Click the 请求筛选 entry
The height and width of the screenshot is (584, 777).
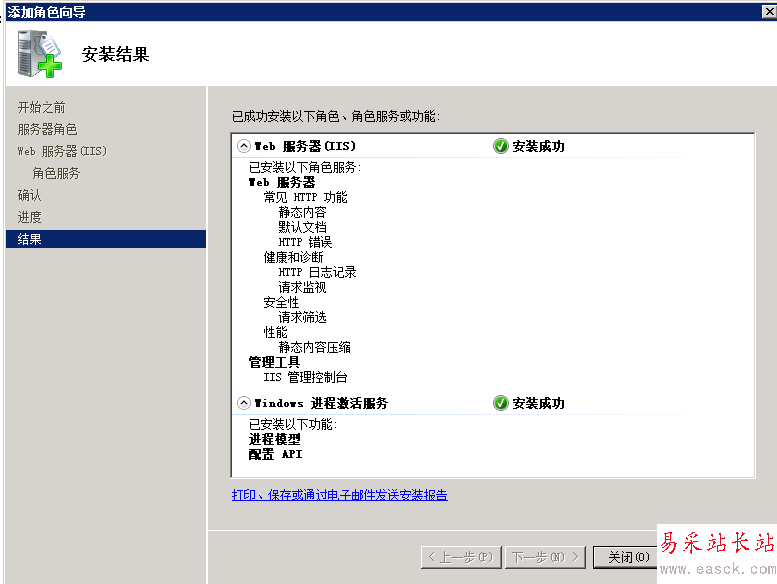coord(302,317)
